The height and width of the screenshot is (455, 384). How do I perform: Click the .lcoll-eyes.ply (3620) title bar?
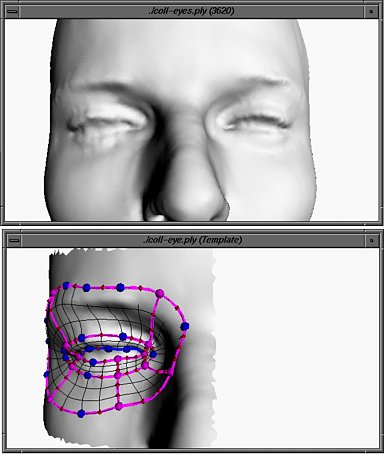point(191,11)
